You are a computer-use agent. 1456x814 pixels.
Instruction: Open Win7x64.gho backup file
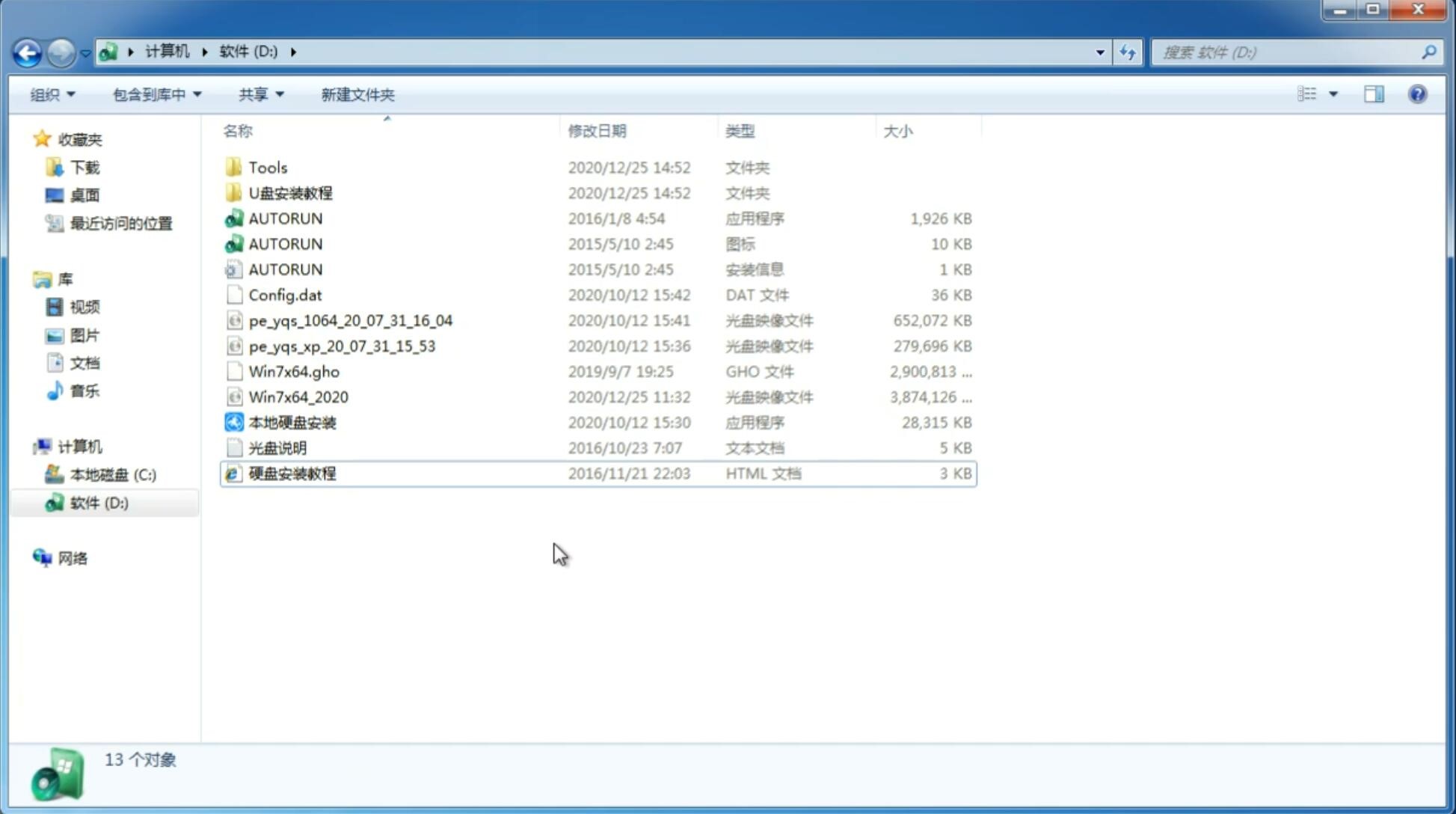(x=293, y=371)
